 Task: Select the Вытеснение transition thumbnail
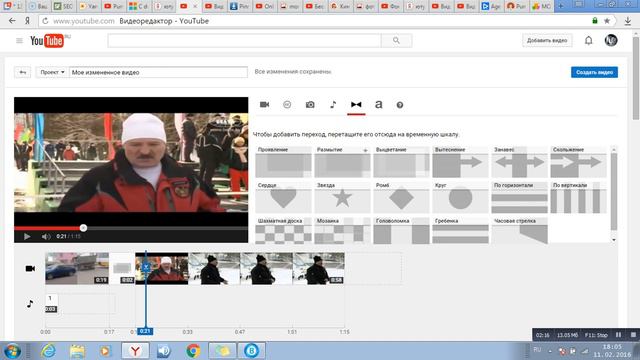460,162
